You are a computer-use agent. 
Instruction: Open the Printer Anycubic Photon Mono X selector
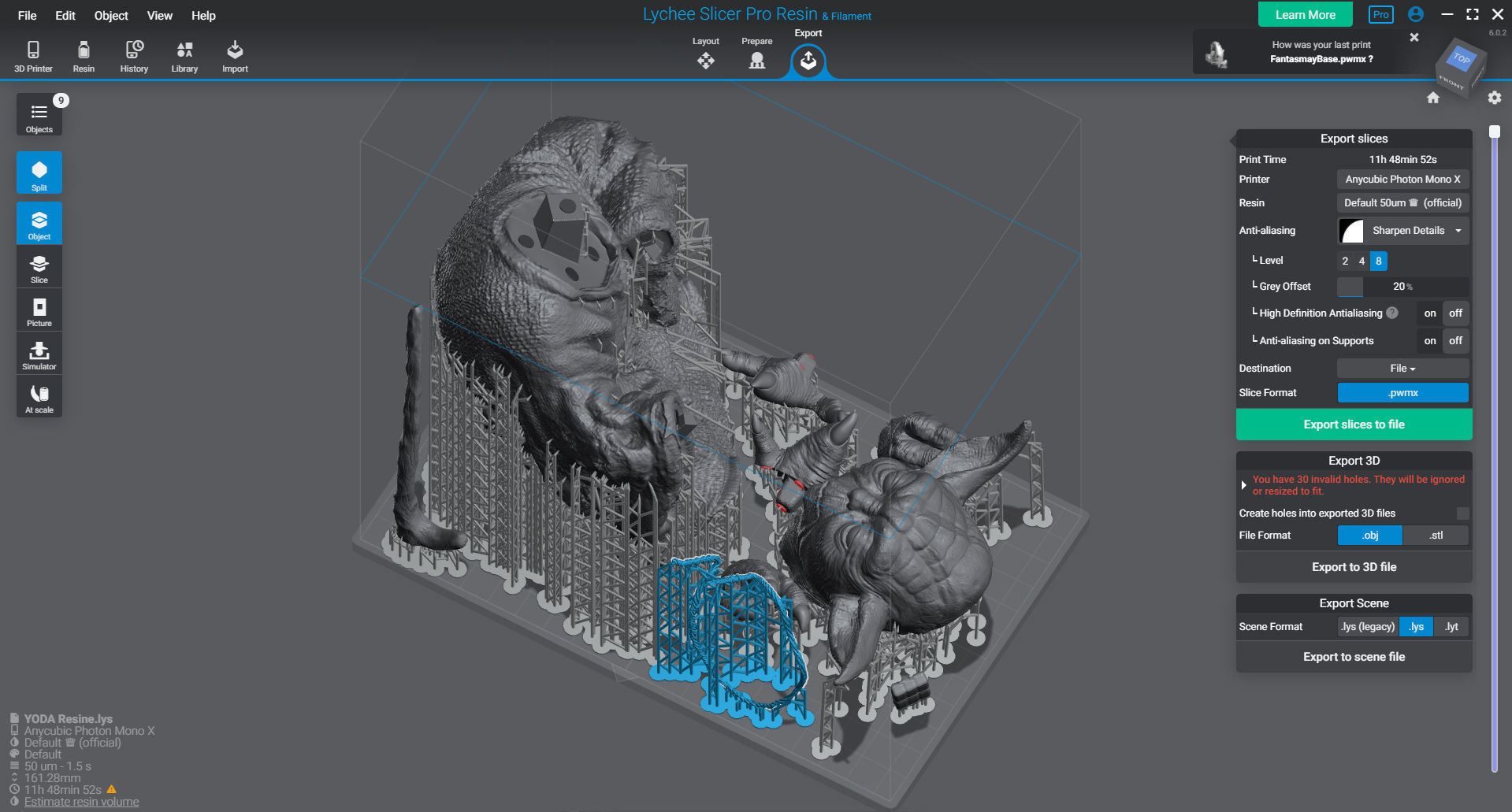tap(1402, 180)
